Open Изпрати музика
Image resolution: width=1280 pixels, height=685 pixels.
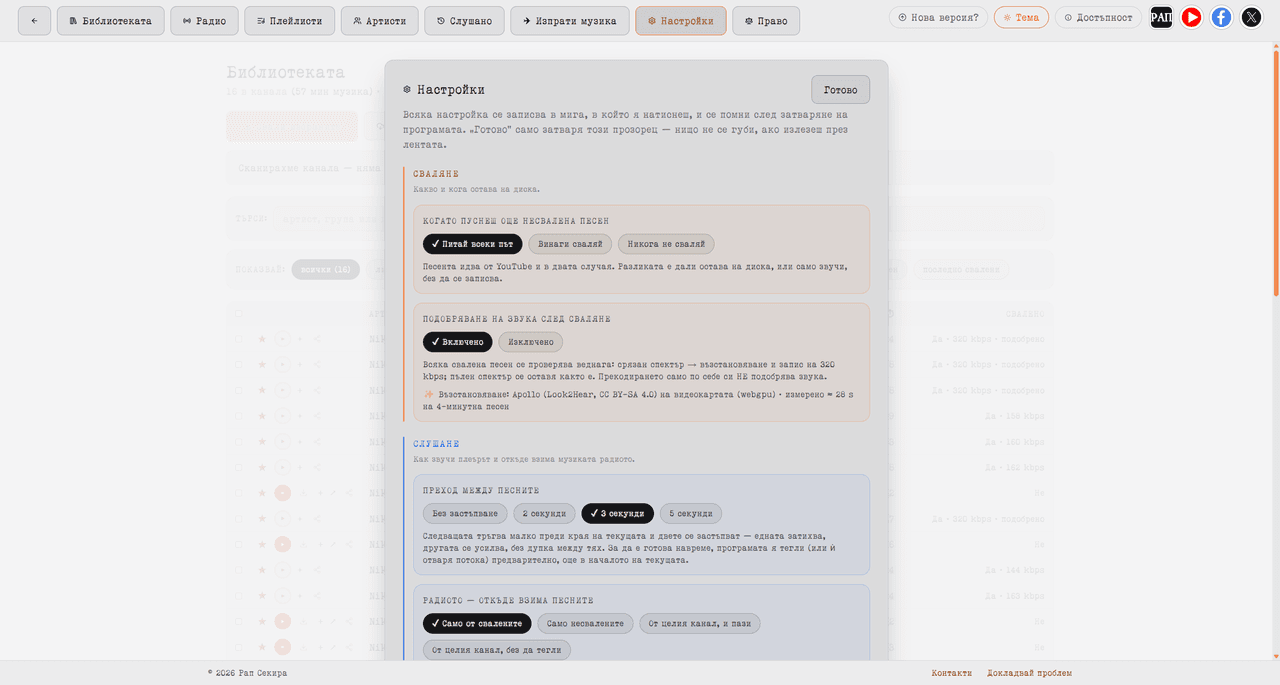(x=569, y=20)
